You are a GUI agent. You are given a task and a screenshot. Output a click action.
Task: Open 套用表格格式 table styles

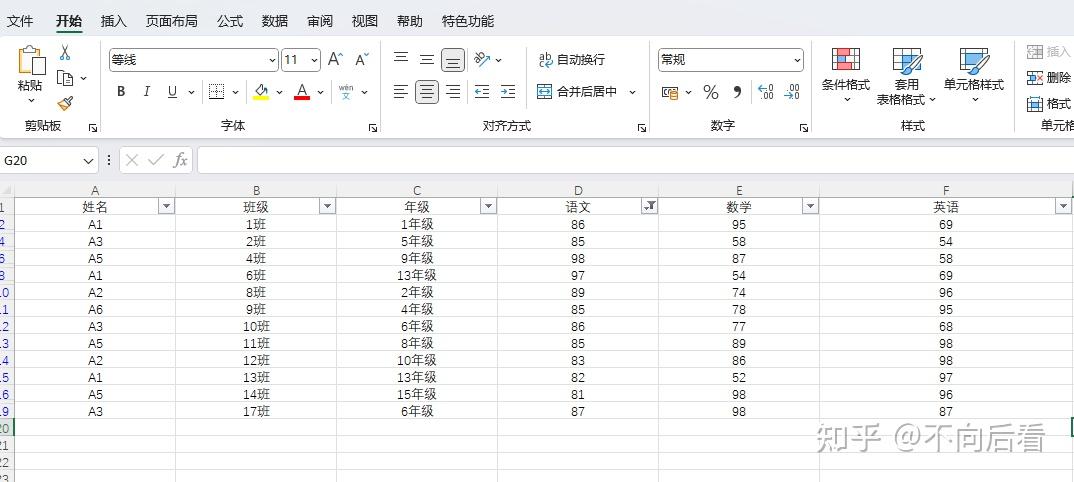(x=906, y=76)
